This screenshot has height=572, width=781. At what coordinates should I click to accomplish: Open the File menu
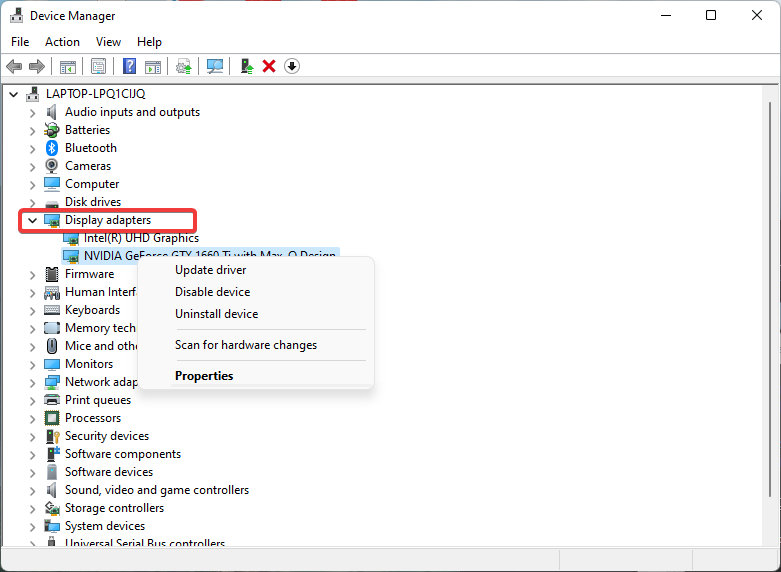(x=20, y=42)
